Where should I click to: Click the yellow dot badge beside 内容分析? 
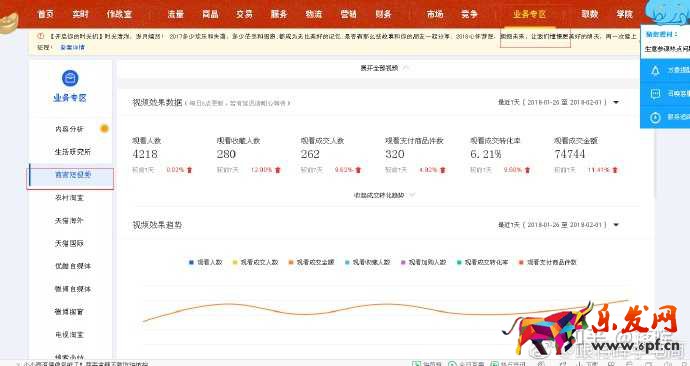click(x=104, y=128)
